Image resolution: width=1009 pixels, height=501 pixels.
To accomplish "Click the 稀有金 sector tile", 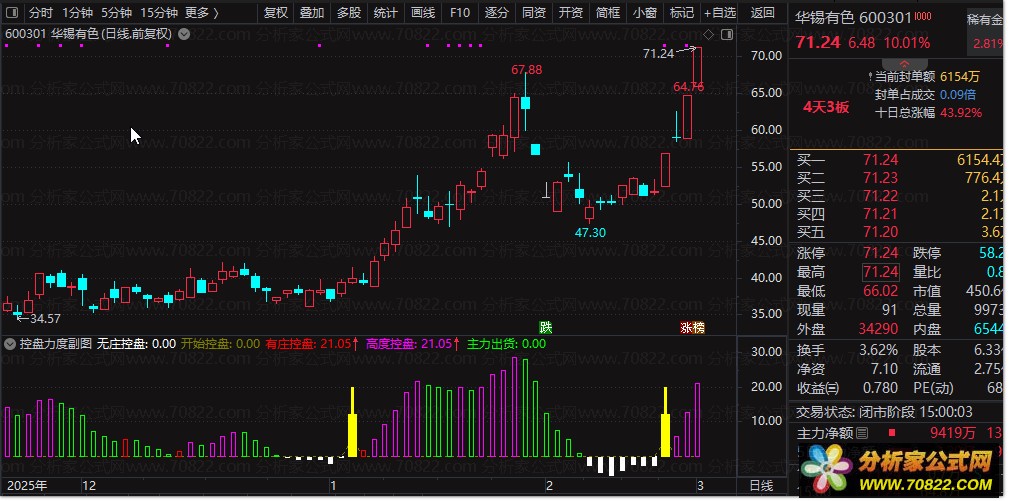I will point(985,31).
